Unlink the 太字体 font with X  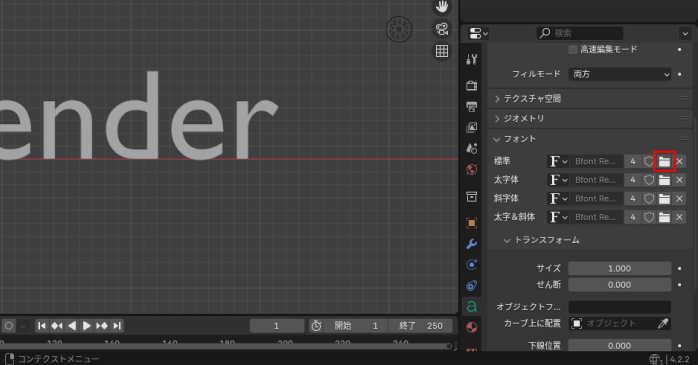click(679, 180)
